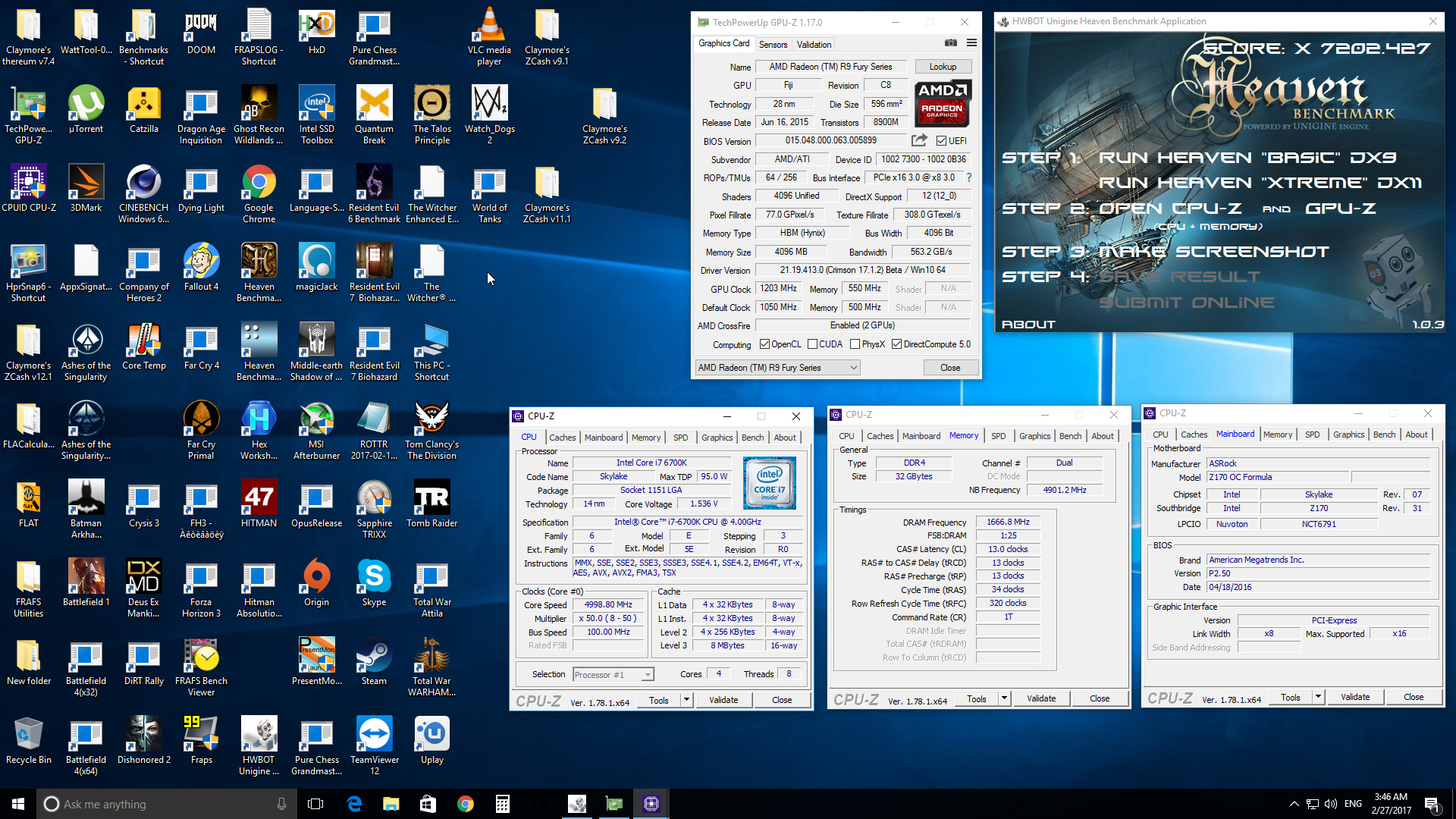The height and width of the screenshot is (819, 1456).
Task: Open the GPU-Z hamburger menu icon
Action: click(971, 43)
